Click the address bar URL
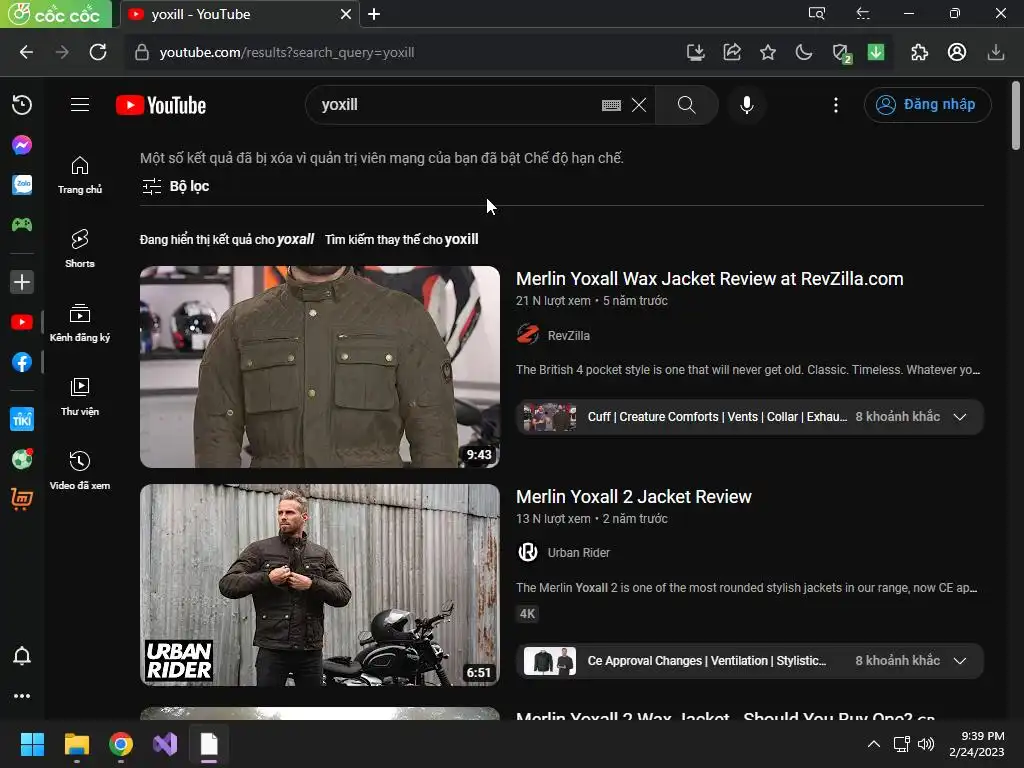 point(287,52)
